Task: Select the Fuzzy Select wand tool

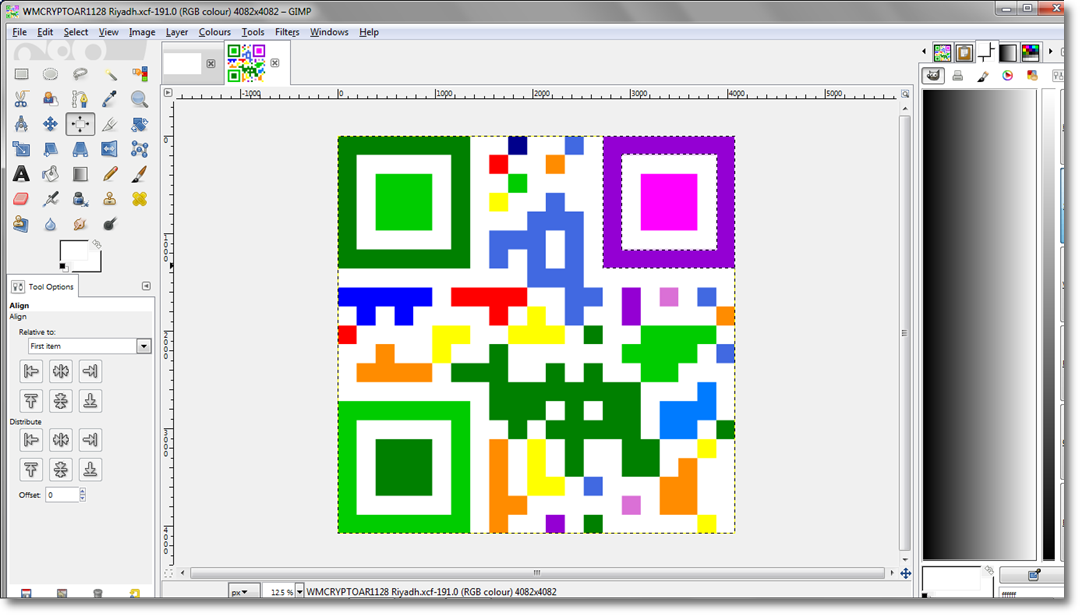Action: point(110,74)
